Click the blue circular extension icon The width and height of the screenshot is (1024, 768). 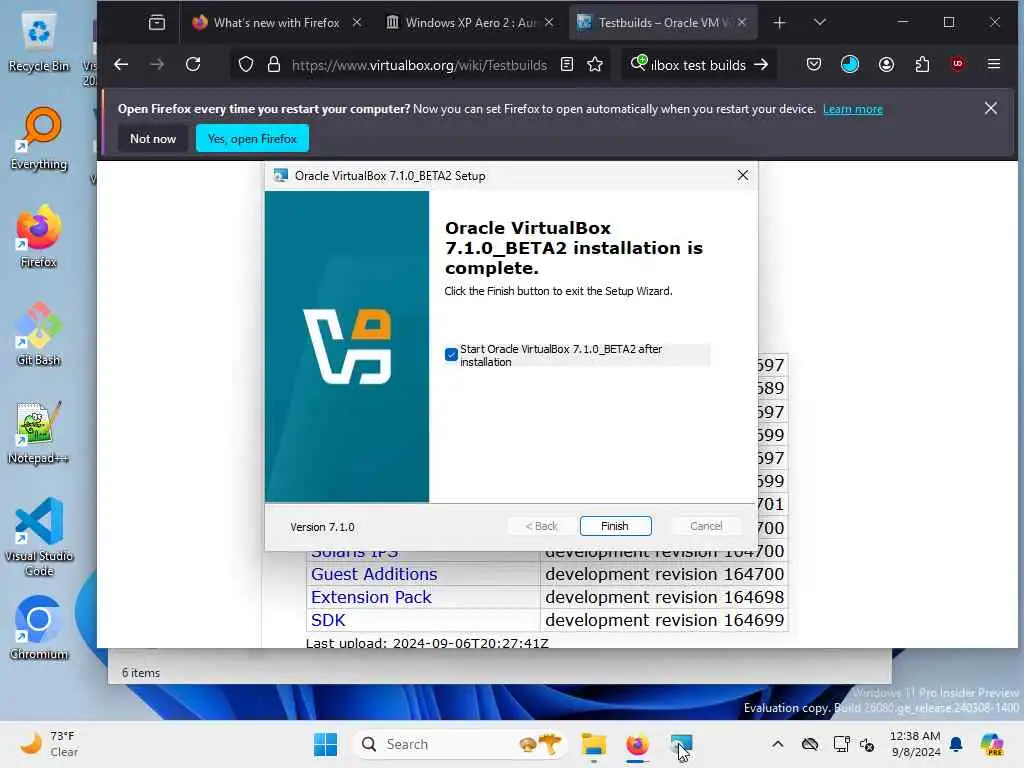850,65
